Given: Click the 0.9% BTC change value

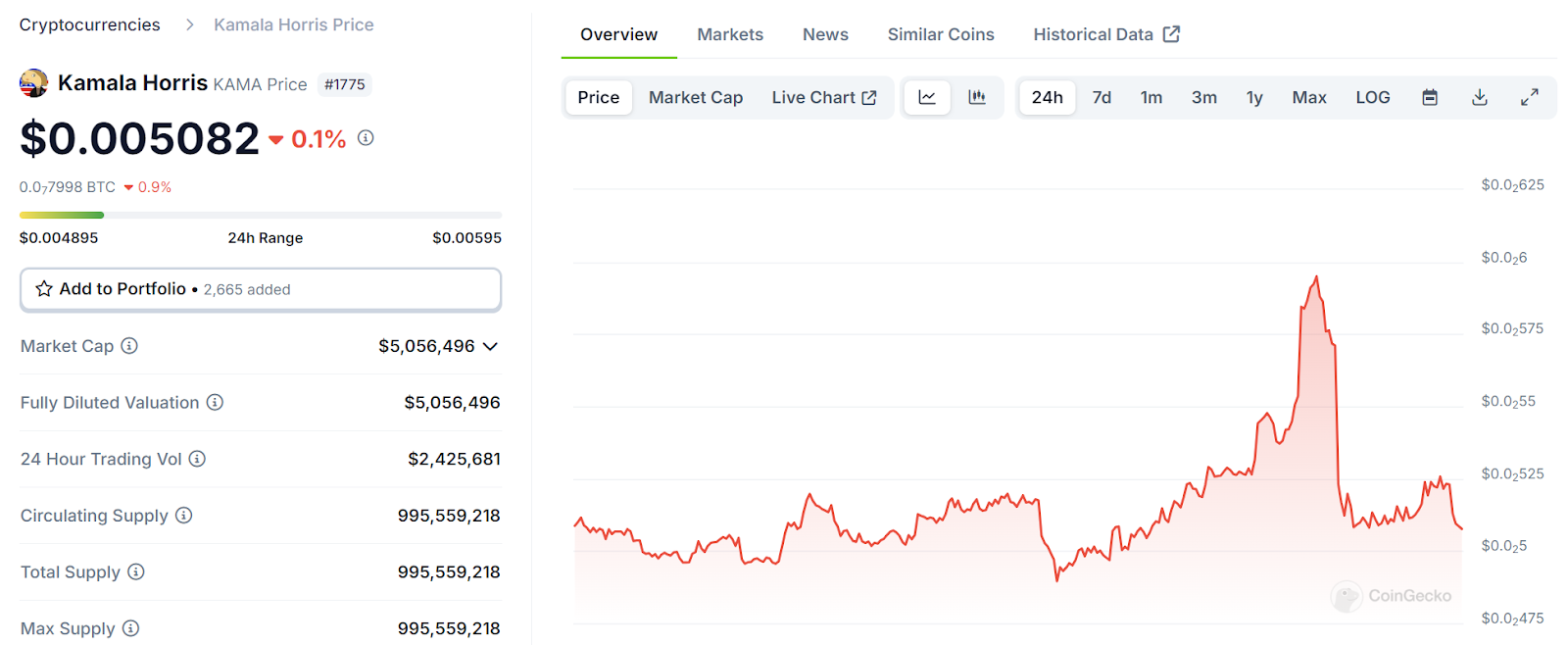Looking at the screenshot, I should (155, 187).
